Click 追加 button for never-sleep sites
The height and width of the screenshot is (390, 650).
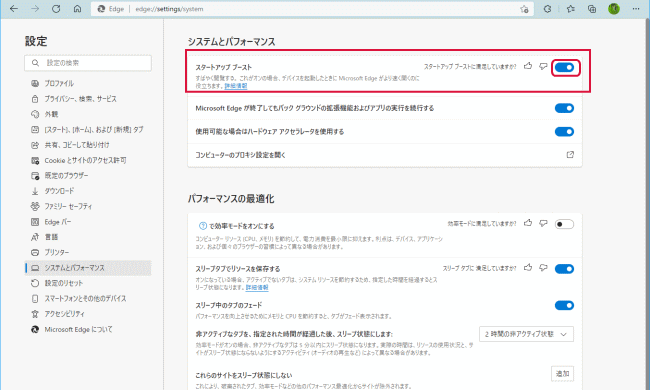(562, 373)
